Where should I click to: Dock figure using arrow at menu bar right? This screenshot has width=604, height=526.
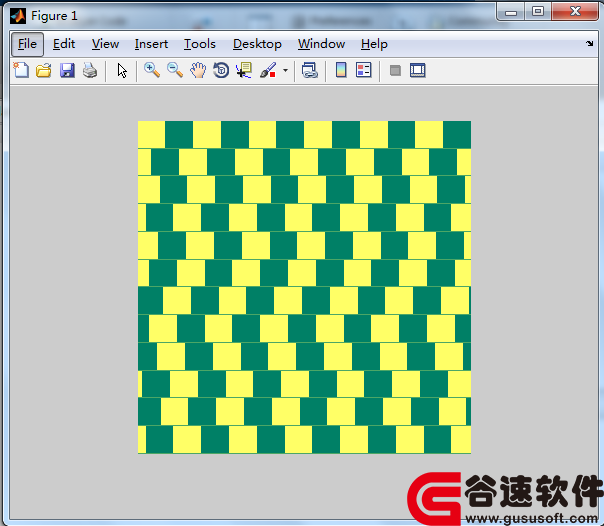(x=590, y=44)
